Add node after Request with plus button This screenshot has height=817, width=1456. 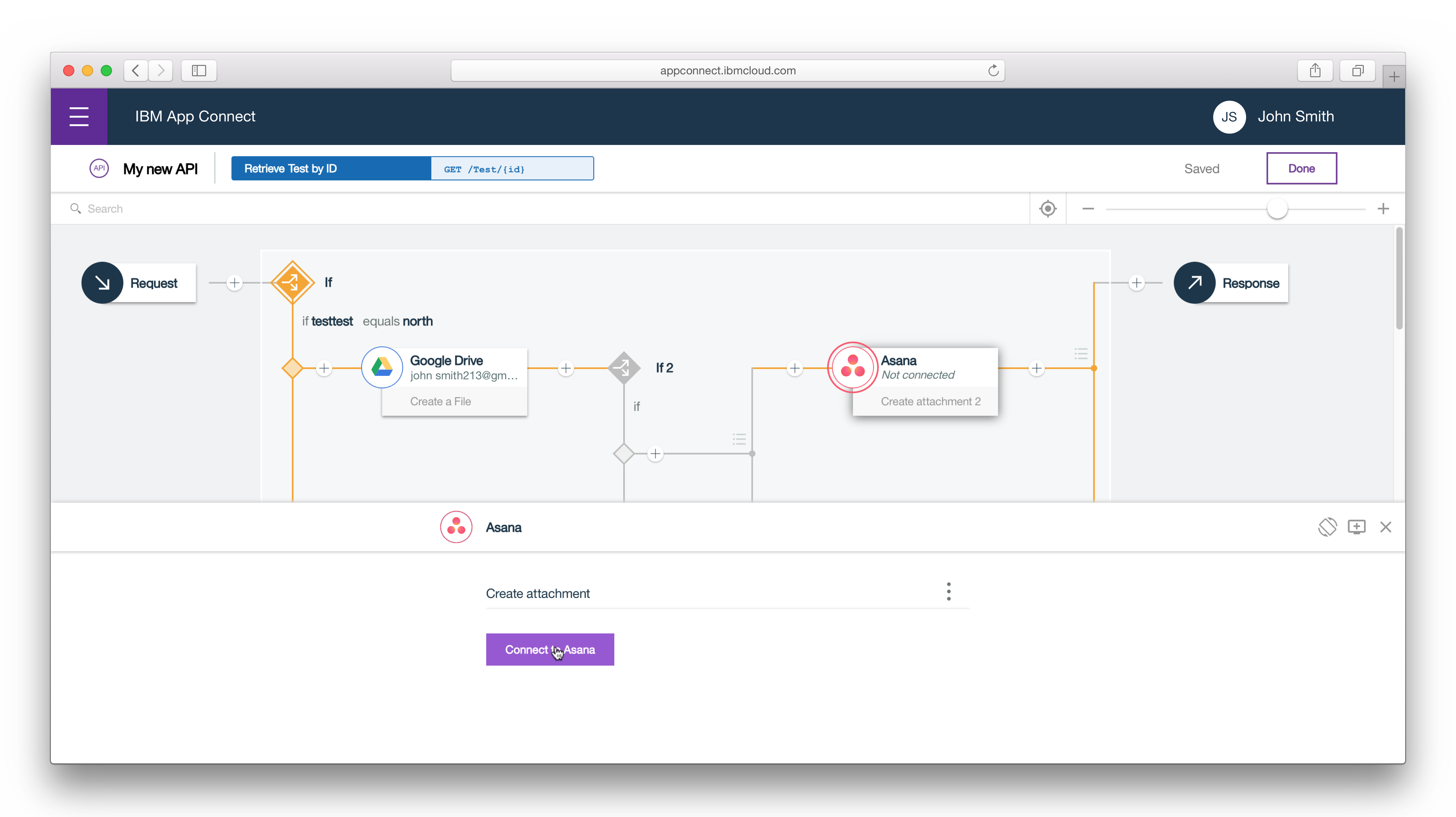[235, 283]
